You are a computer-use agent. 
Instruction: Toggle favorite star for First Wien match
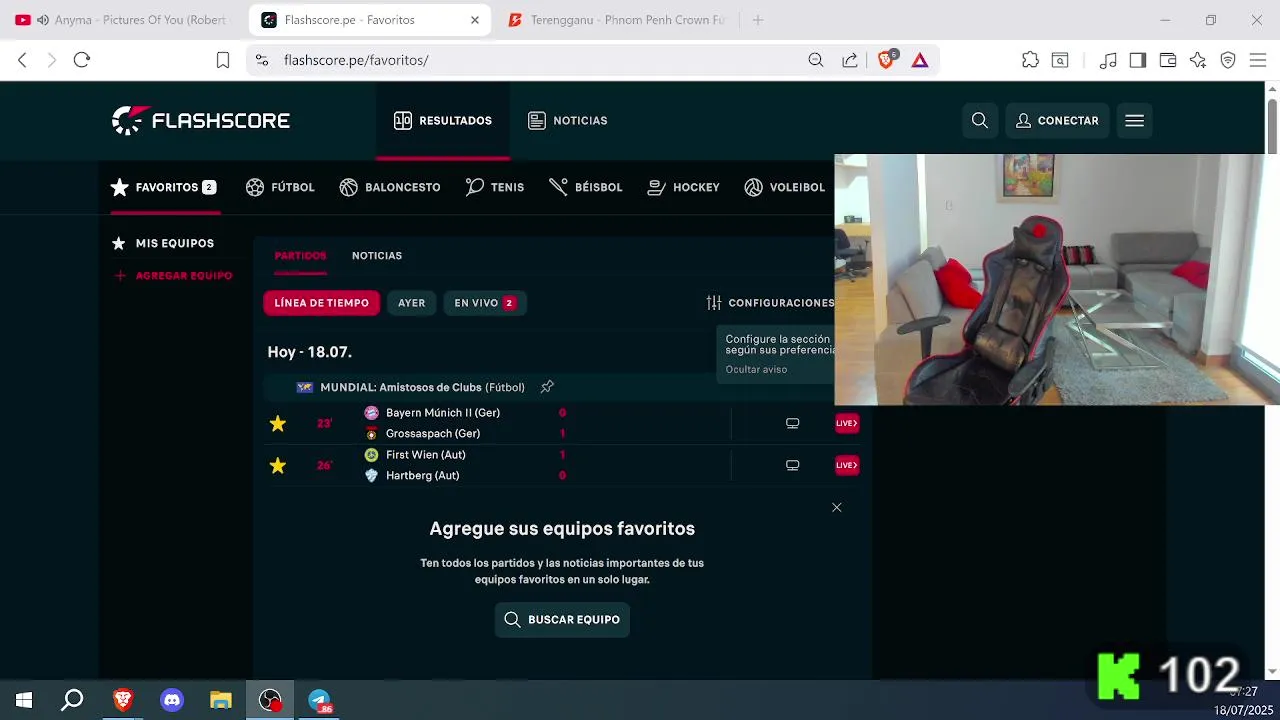[278, 465]
